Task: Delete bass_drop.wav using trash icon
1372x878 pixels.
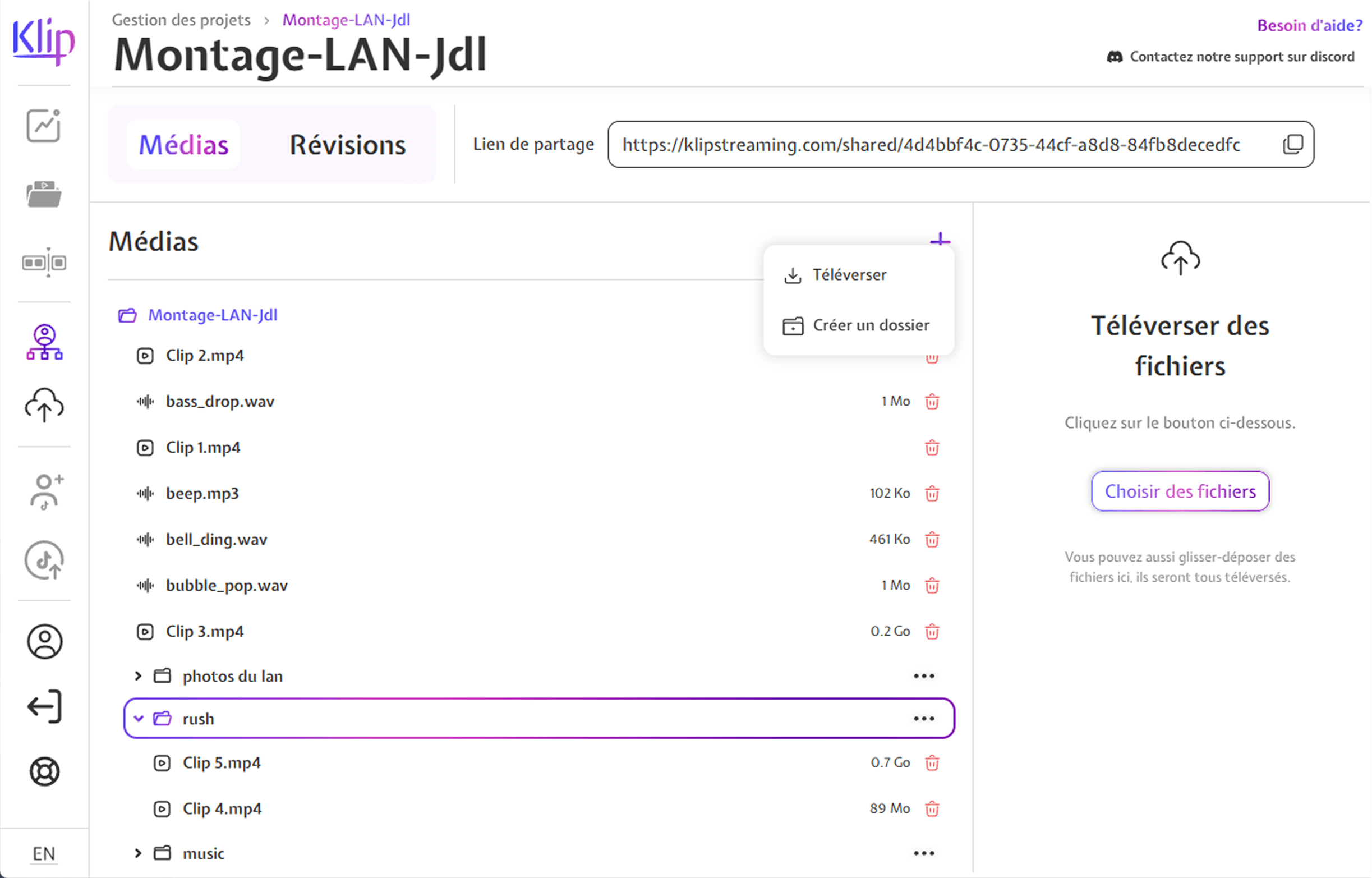Action: (x=931, y=402)
